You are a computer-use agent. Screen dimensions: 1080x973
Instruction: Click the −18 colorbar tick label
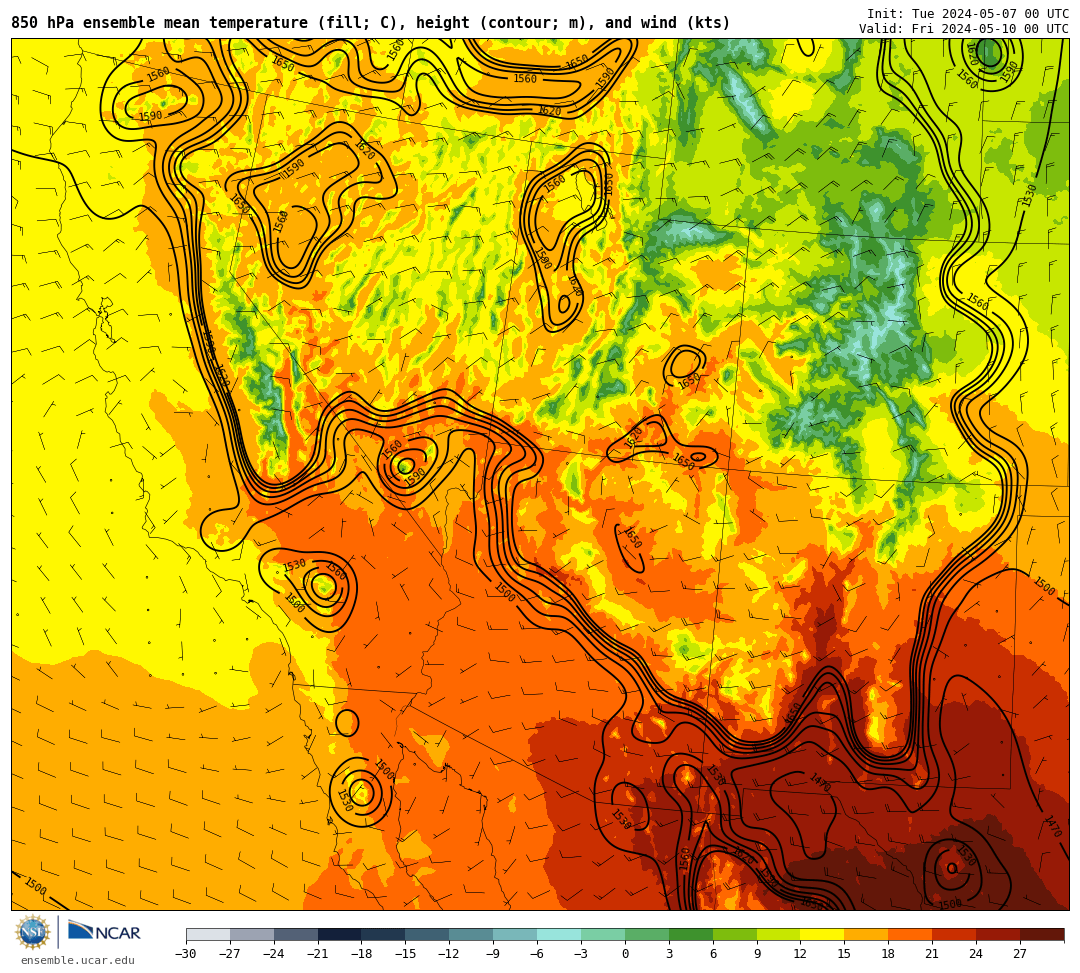[362, 954]
